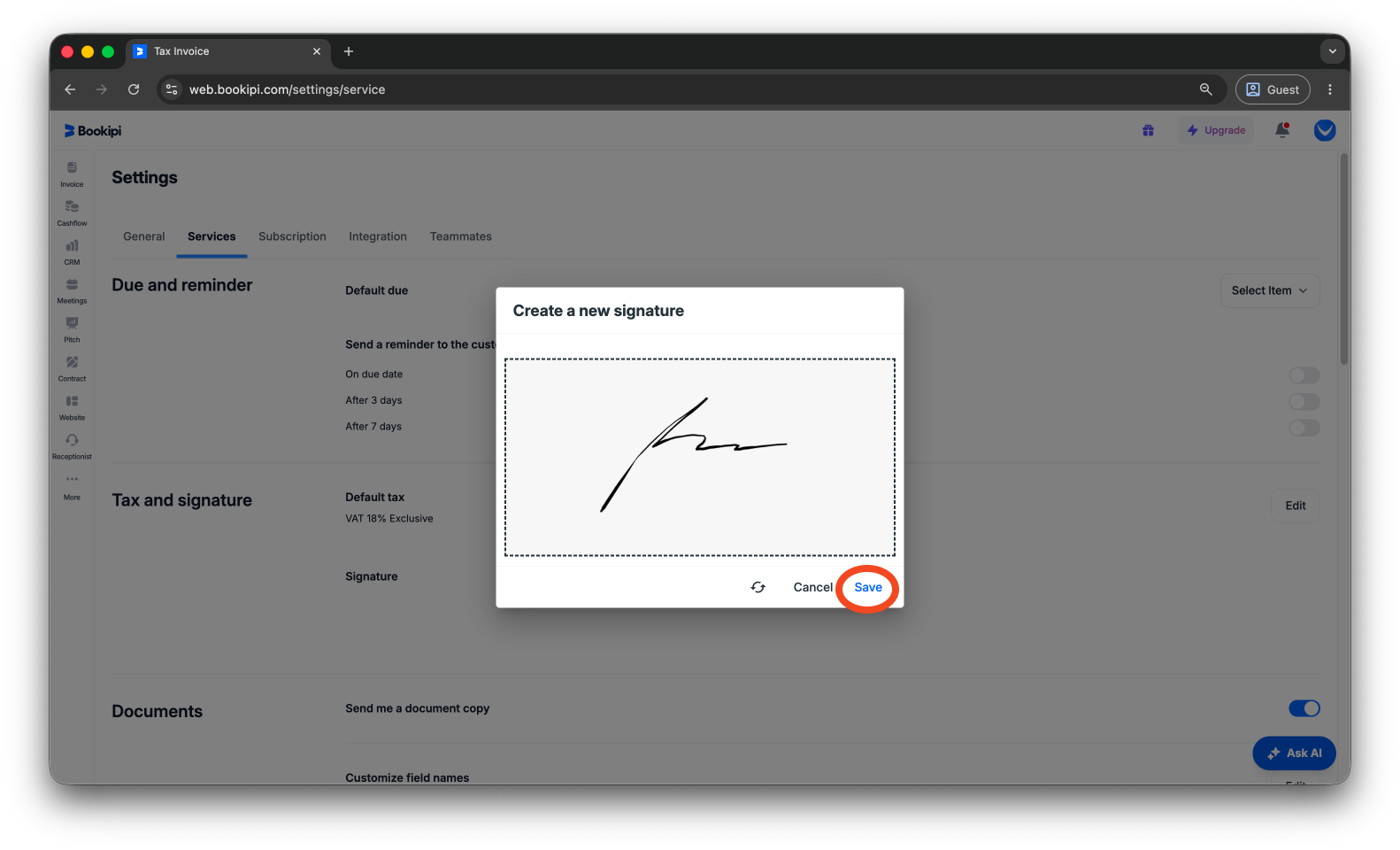This screenshot has height=850, width=1400.
Task: Open a new browser tab
Action: click(x=349, y=51)
